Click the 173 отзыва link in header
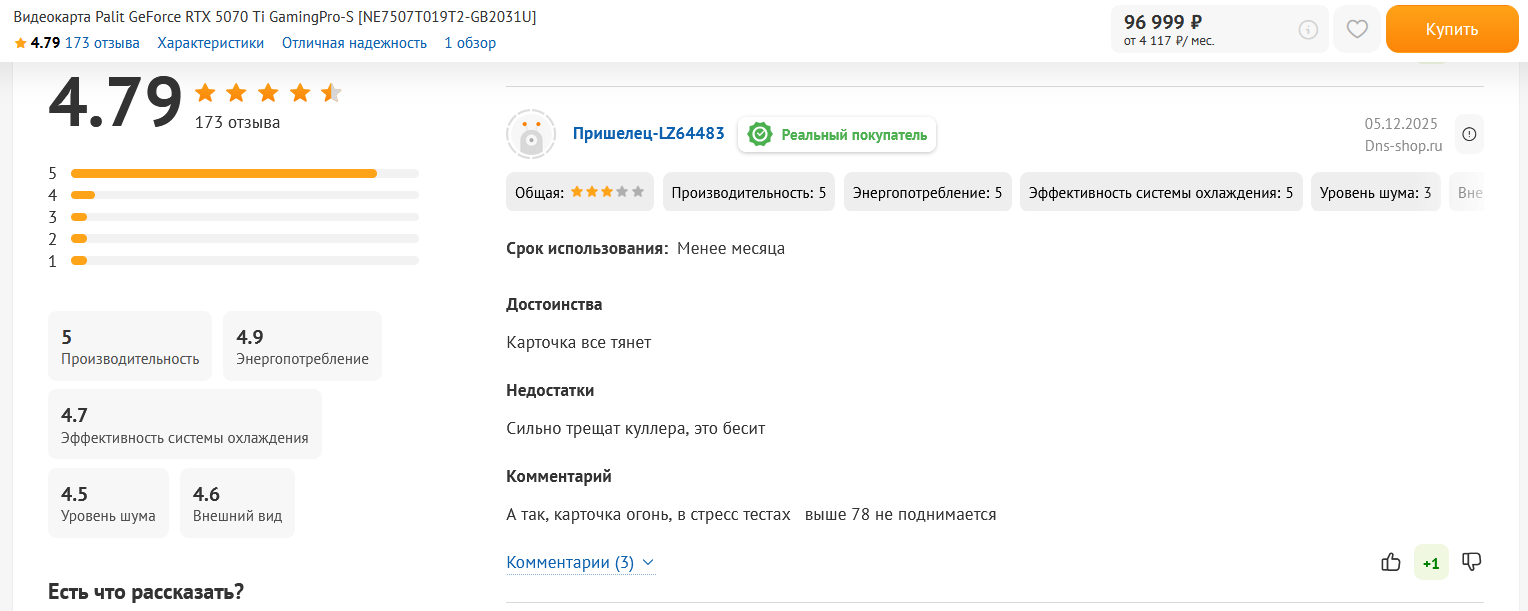Screen dimensions: 1528x611 click(x=102, y=43)
